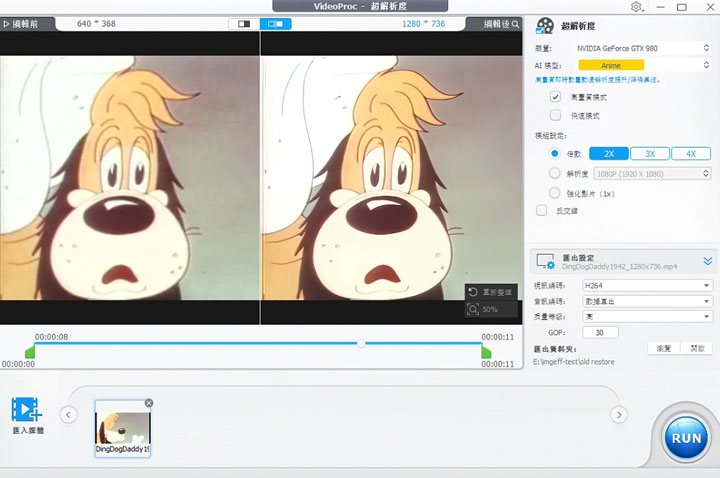Click the export settings monitor-gear icon
This screenshot has width=720, height=478.
(x=546, y=261)
